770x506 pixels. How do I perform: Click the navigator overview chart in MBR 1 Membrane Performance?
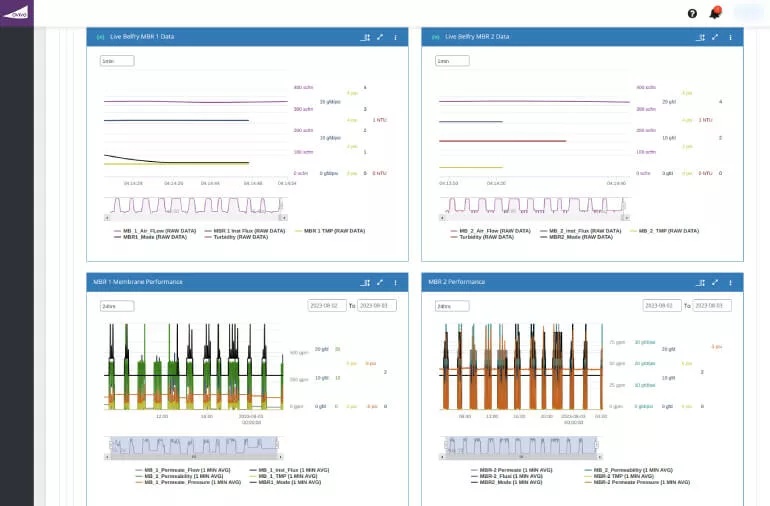[x=194, y=445]
